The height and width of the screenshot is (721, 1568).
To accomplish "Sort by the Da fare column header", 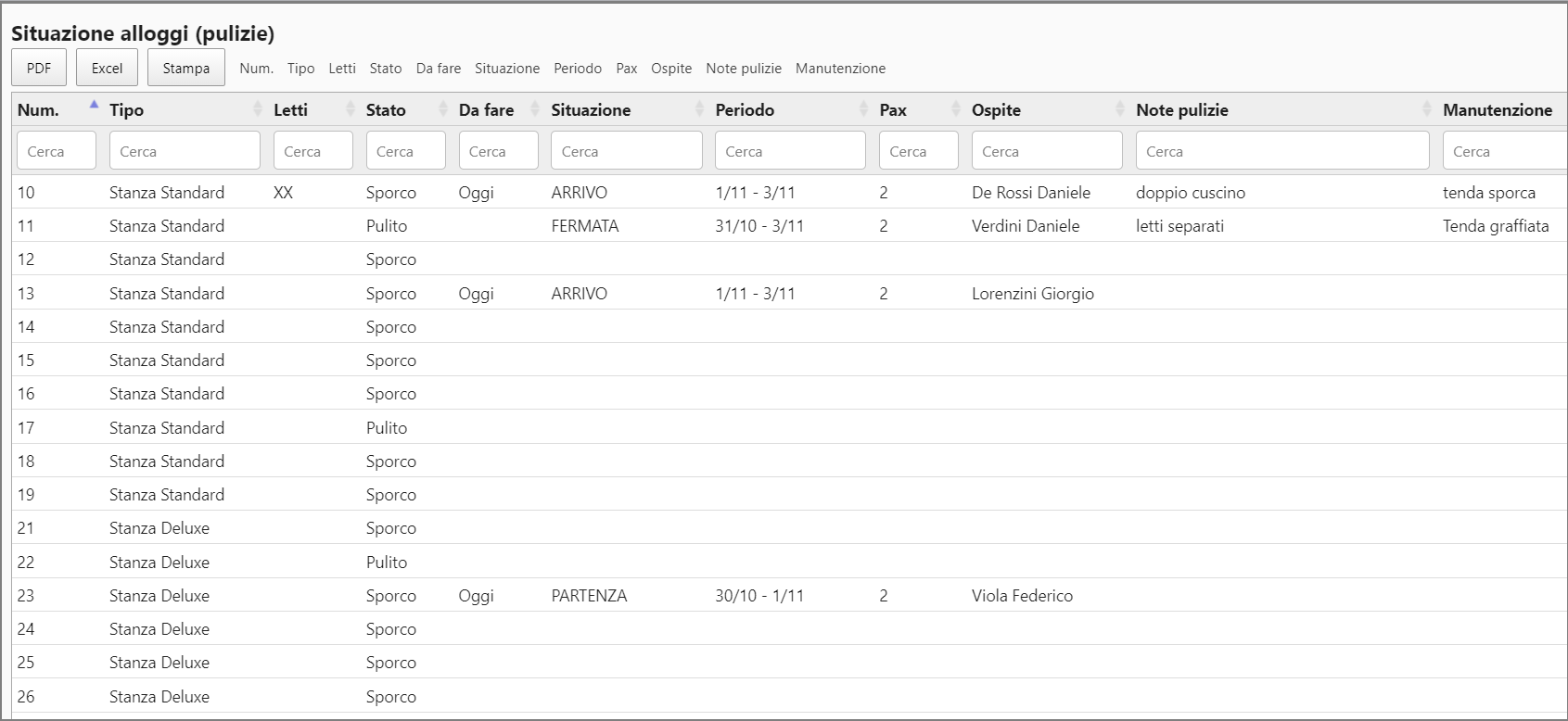I will click(486, 110).
